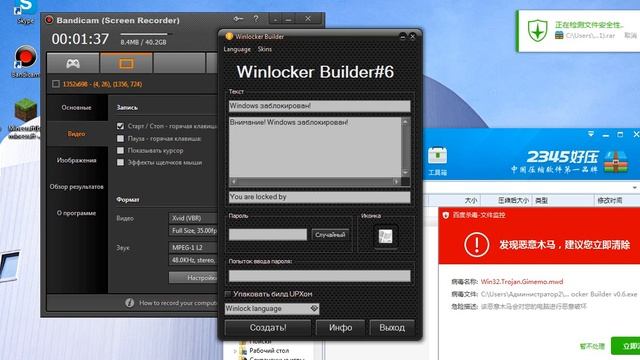Viewport: 640px width, 360px height.
Task: Click the text area horizontal scrollbar left arrow
Action: (233, 182)
